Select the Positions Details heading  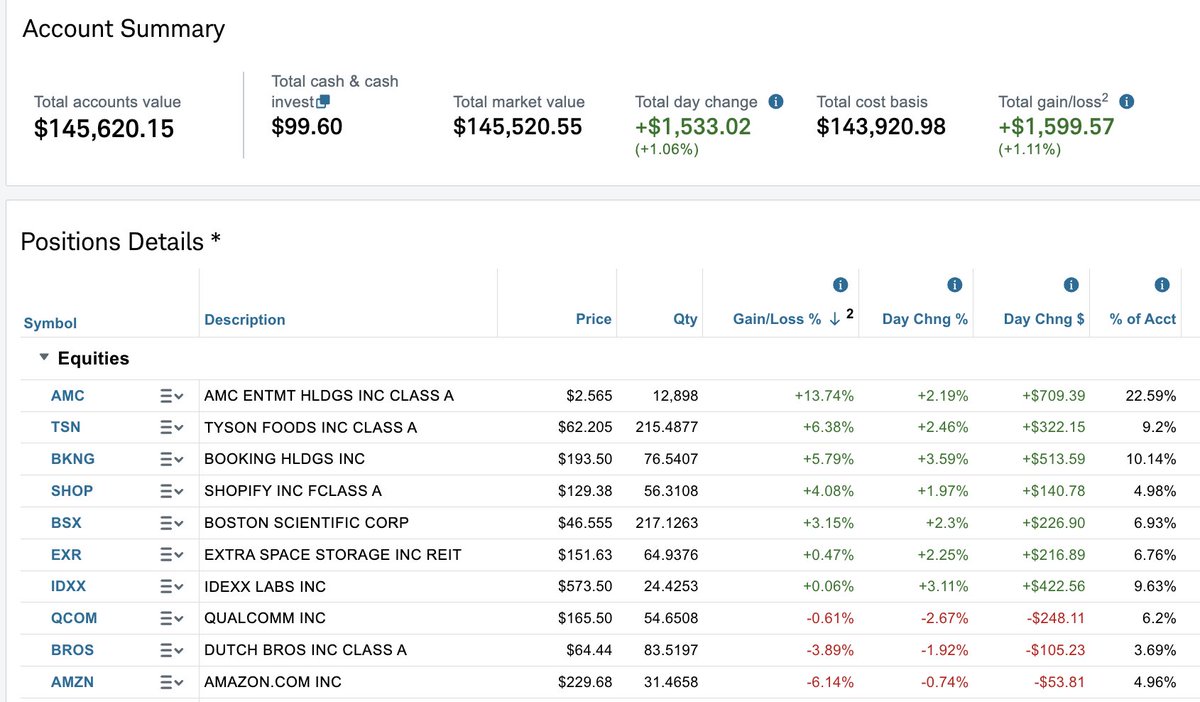[121, 242]
